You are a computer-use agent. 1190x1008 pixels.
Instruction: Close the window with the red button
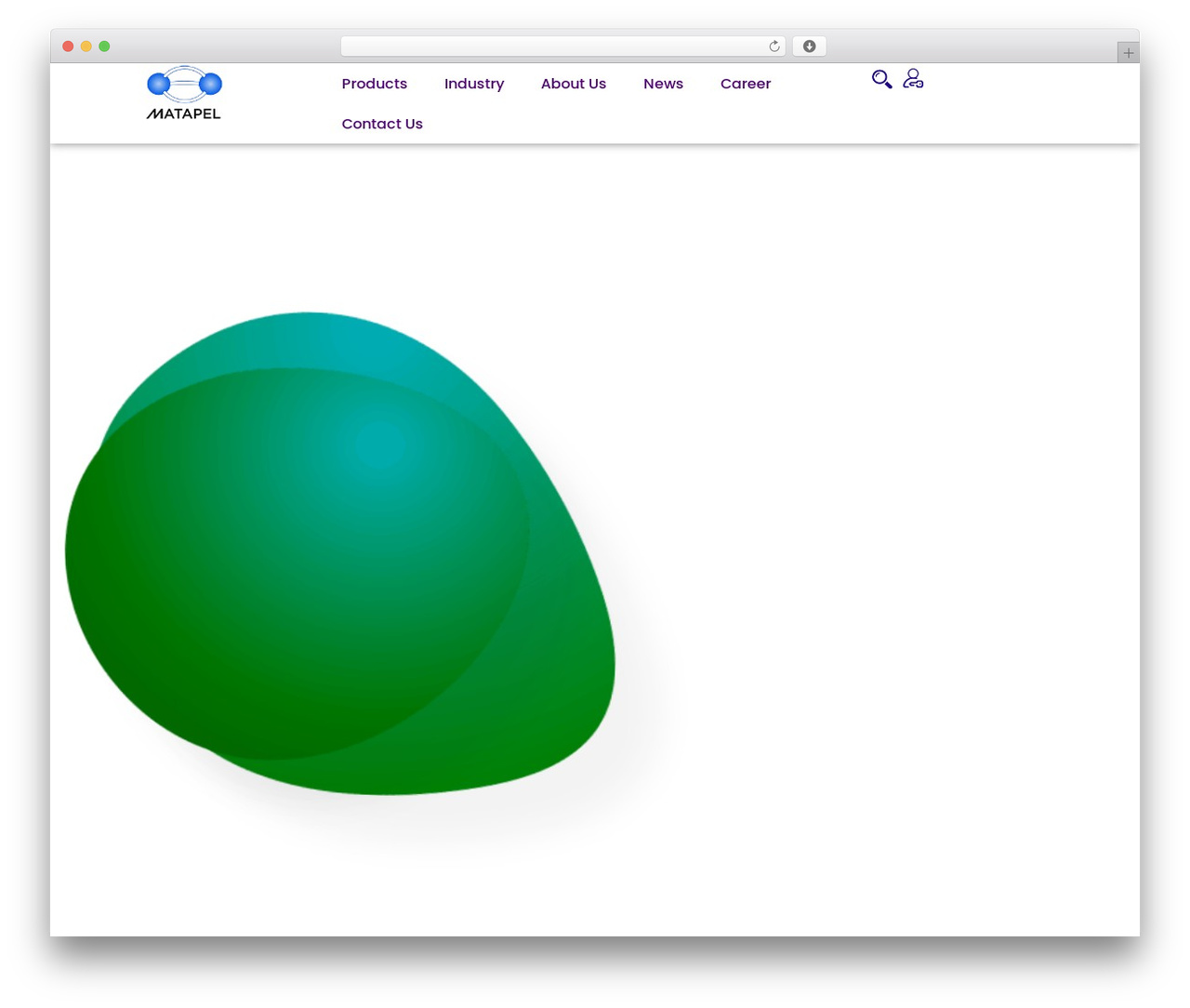tap(68, 46)
